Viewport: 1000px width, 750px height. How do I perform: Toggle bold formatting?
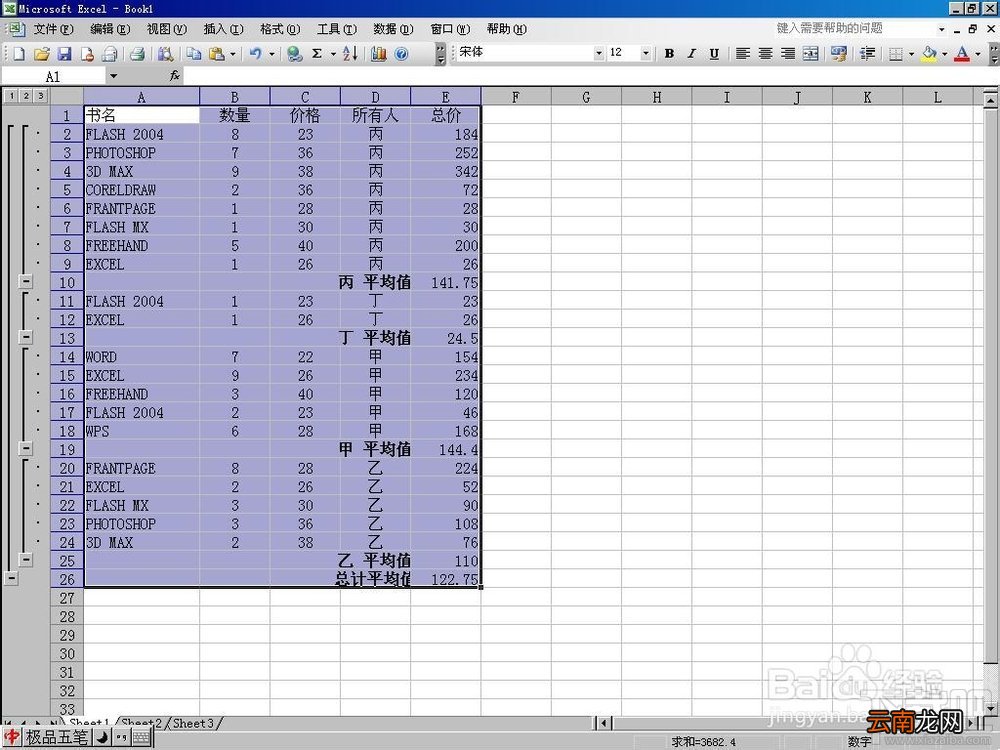point(669,54)
